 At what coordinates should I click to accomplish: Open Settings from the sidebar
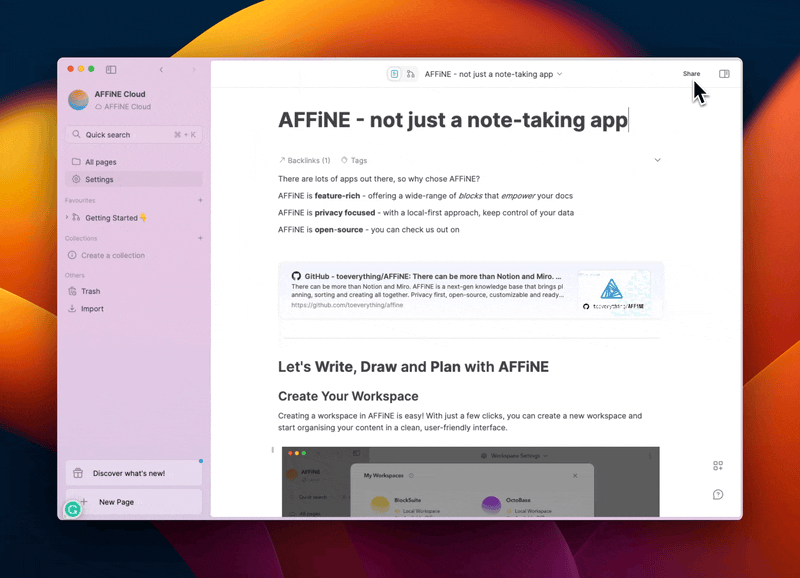click(134, 179)
